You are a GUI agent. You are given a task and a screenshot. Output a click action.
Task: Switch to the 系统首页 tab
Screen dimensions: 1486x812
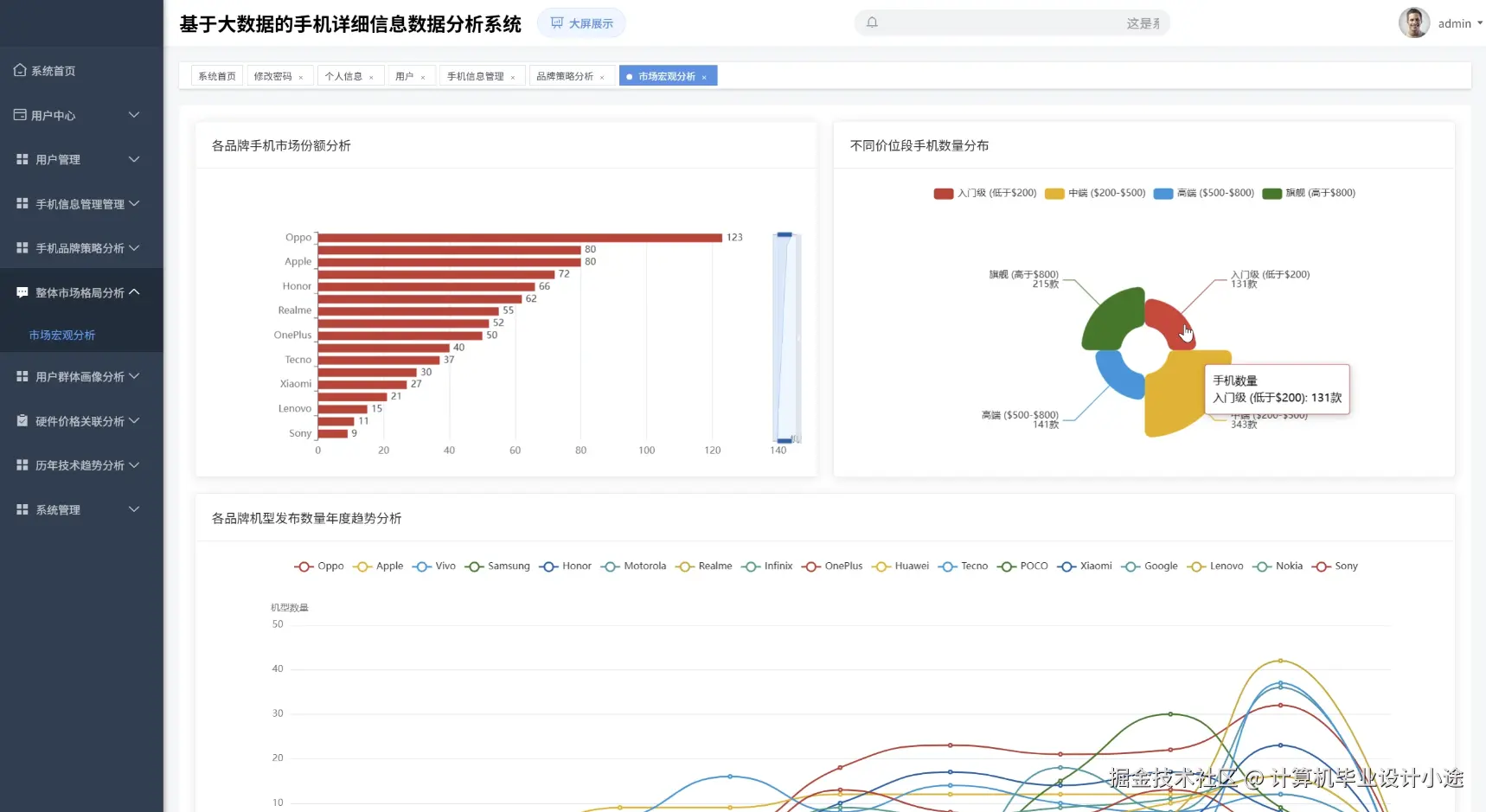point(217,76)
